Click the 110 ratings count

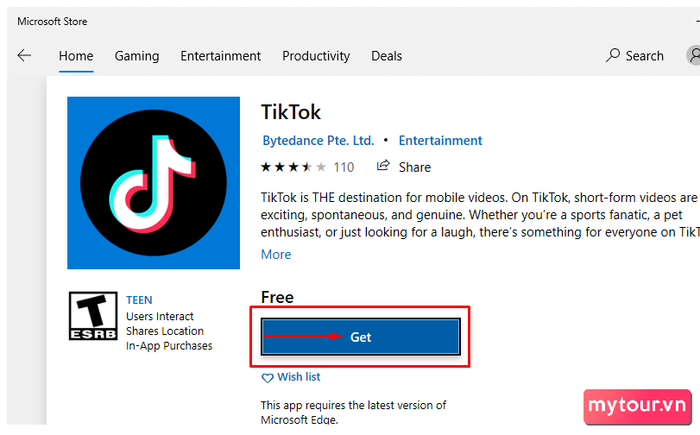click(x=344, y=167)
